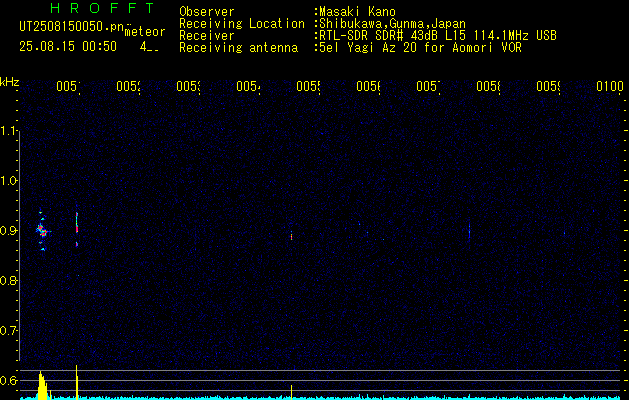Click the 0054 time marker

[x=248, y=86]
